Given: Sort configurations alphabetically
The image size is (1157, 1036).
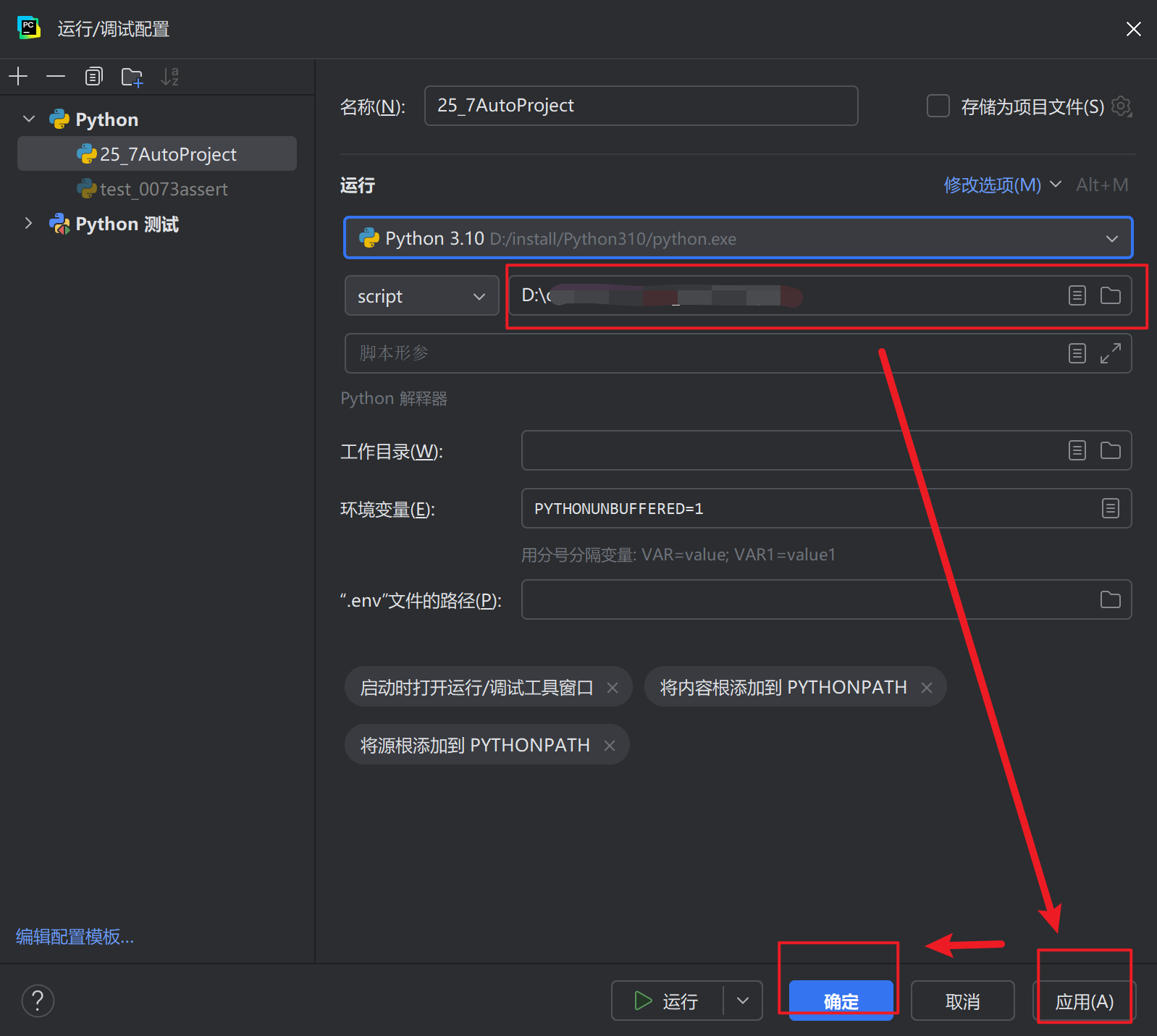Looking at the screenshot, I should click(170, 76).
